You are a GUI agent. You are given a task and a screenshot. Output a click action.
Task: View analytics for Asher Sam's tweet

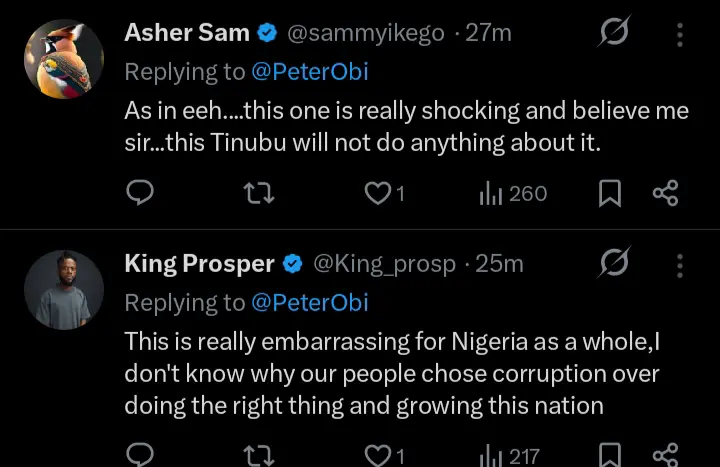coord(513,193)
